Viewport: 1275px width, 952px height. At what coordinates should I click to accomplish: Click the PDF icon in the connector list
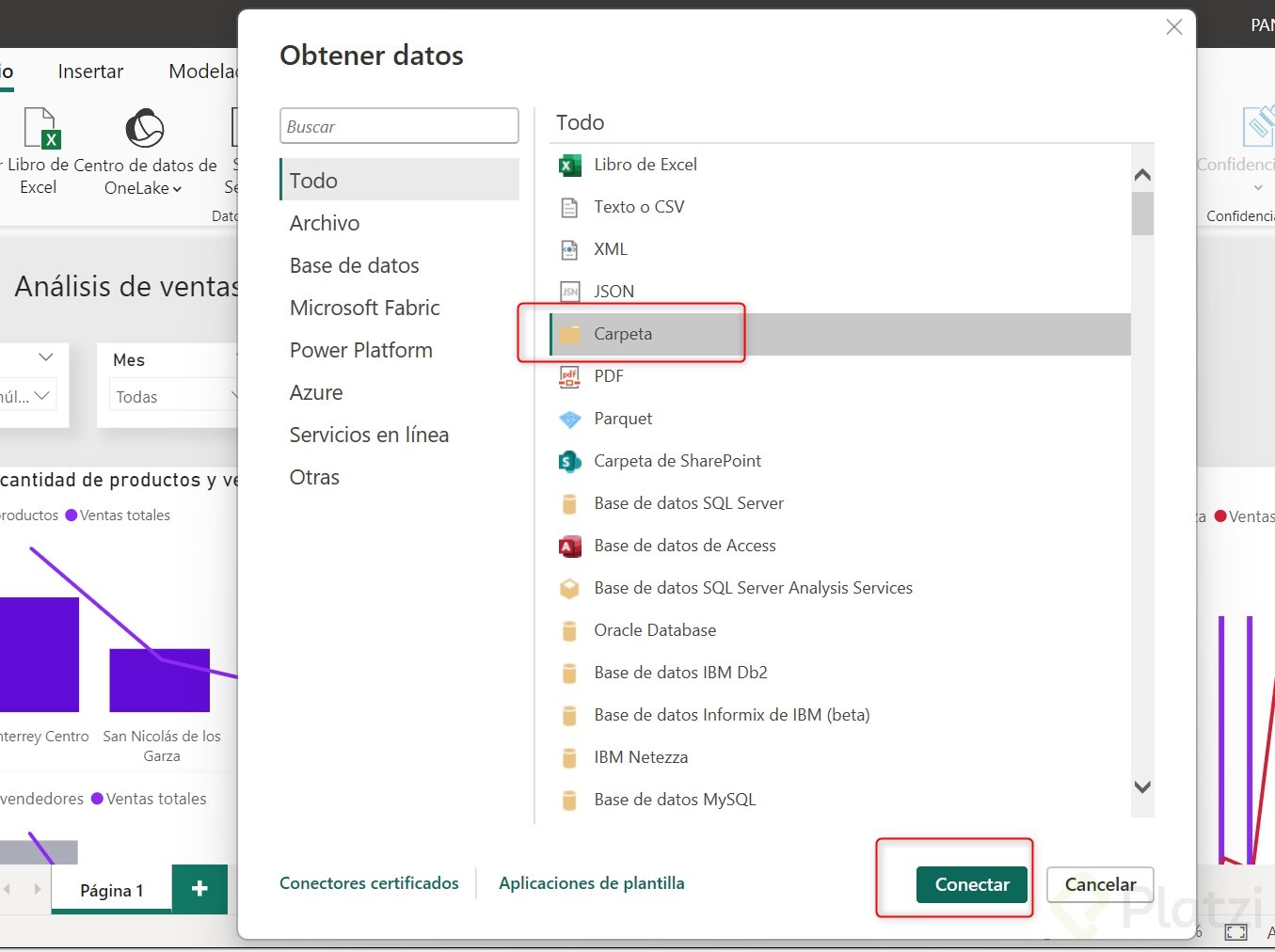[569, 376]
